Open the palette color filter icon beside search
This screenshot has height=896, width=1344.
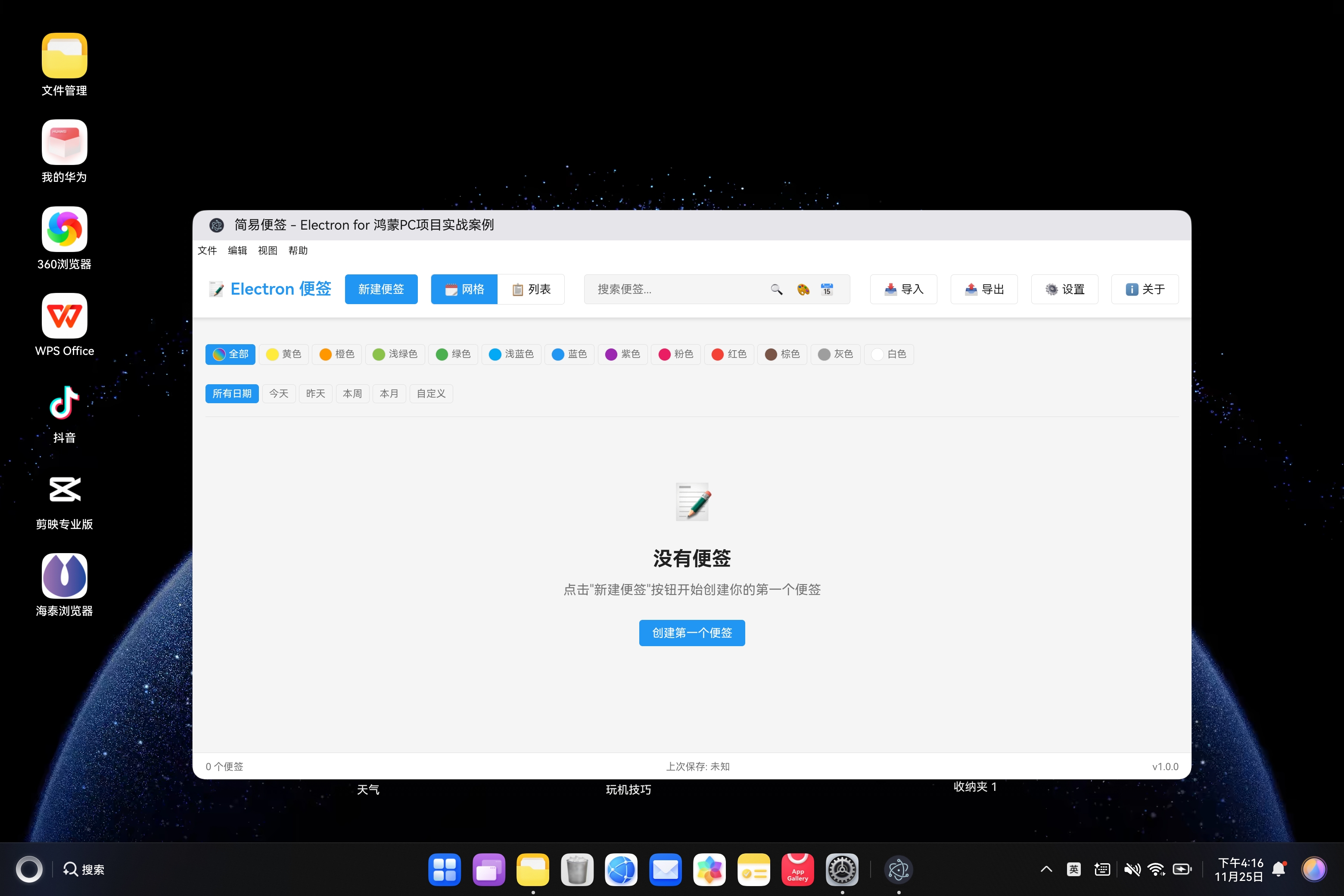pos(802,289)
